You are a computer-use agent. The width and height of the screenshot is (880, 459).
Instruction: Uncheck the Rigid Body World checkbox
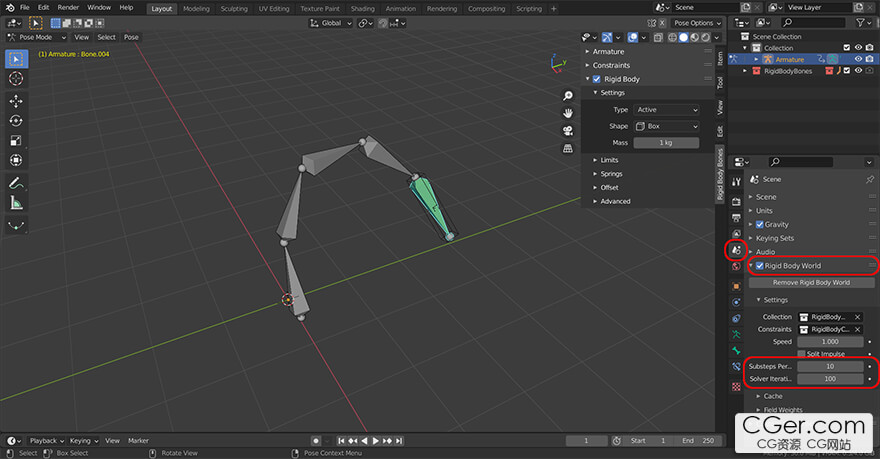coord(760,266)
